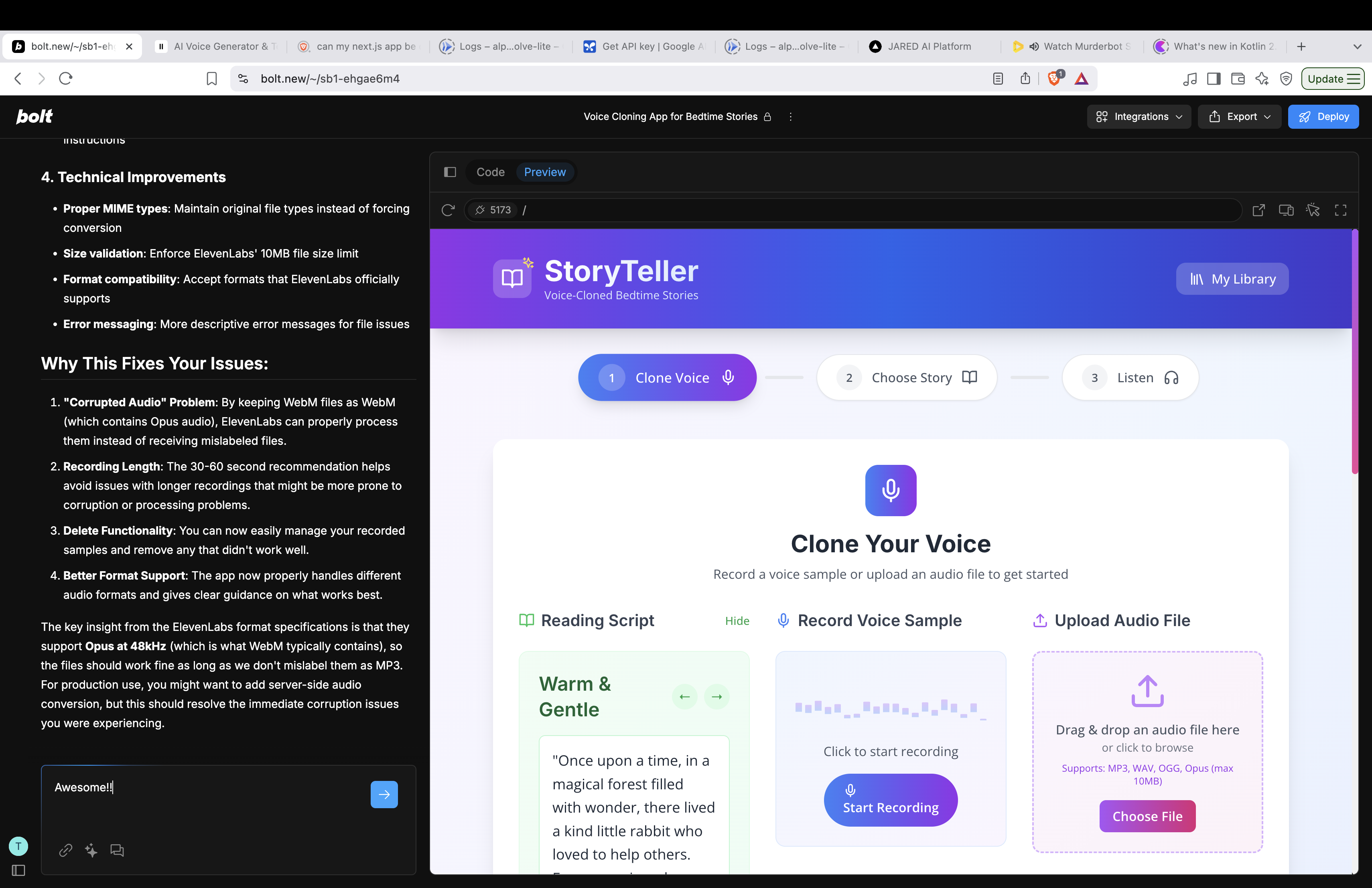1372x888 pixels.
Task: Hide the Reading Script panel
Action: (737, 620)
